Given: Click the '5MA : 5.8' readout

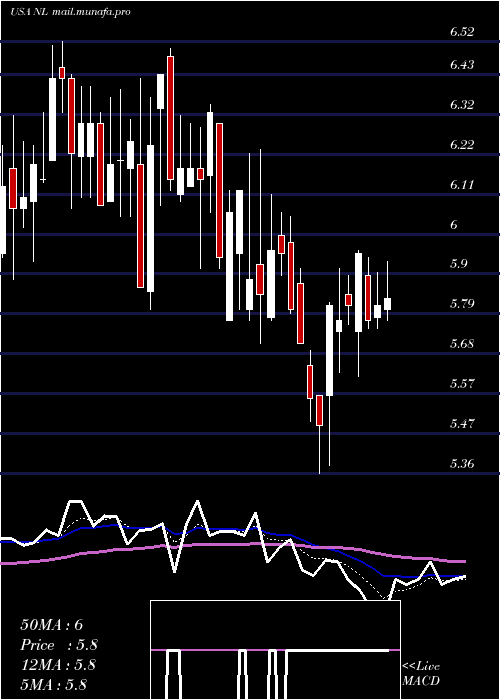Looking at the screenshot, I should [54, 685].
